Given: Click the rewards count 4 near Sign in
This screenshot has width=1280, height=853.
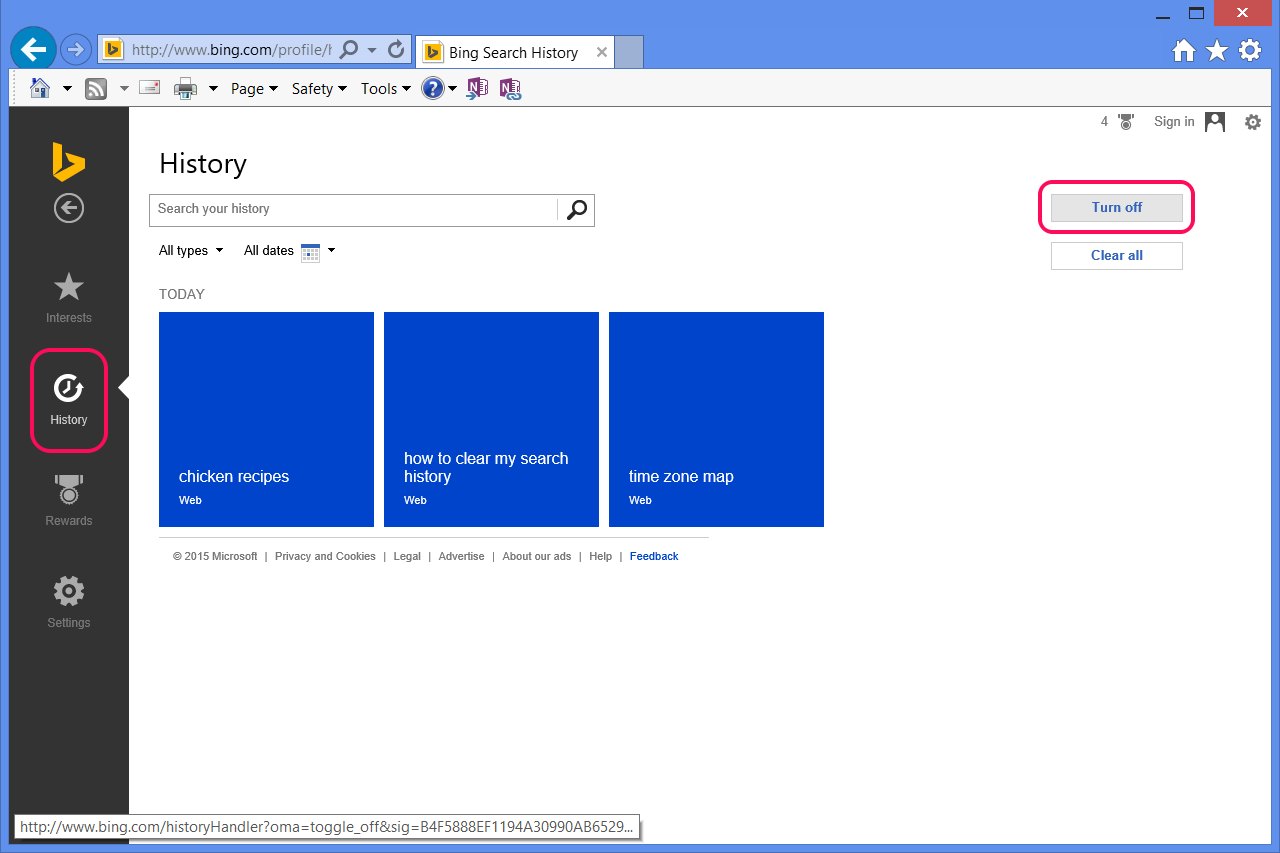Looking at the screenshot, I should pos(1105,122).
